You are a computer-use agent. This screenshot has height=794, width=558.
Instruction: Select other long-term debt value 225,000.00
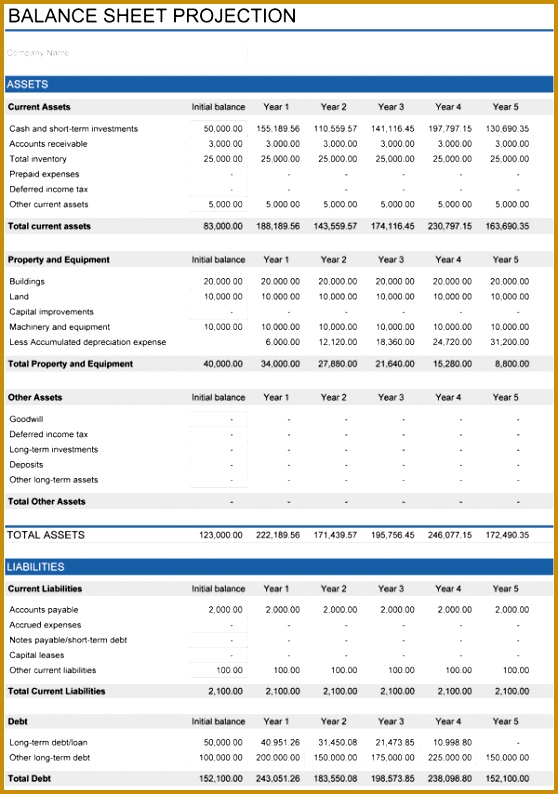450,758
